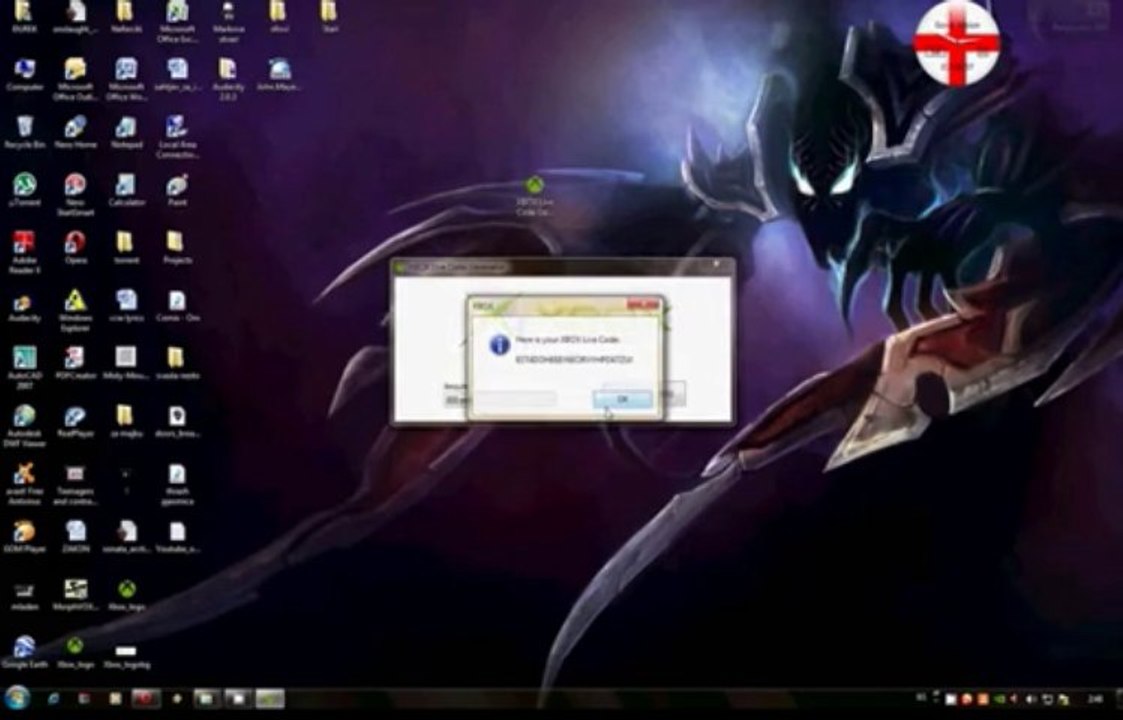The image size is (1123, 720).
Task: Select the Opera browser shortcut
Action: [x=75, y=248]
